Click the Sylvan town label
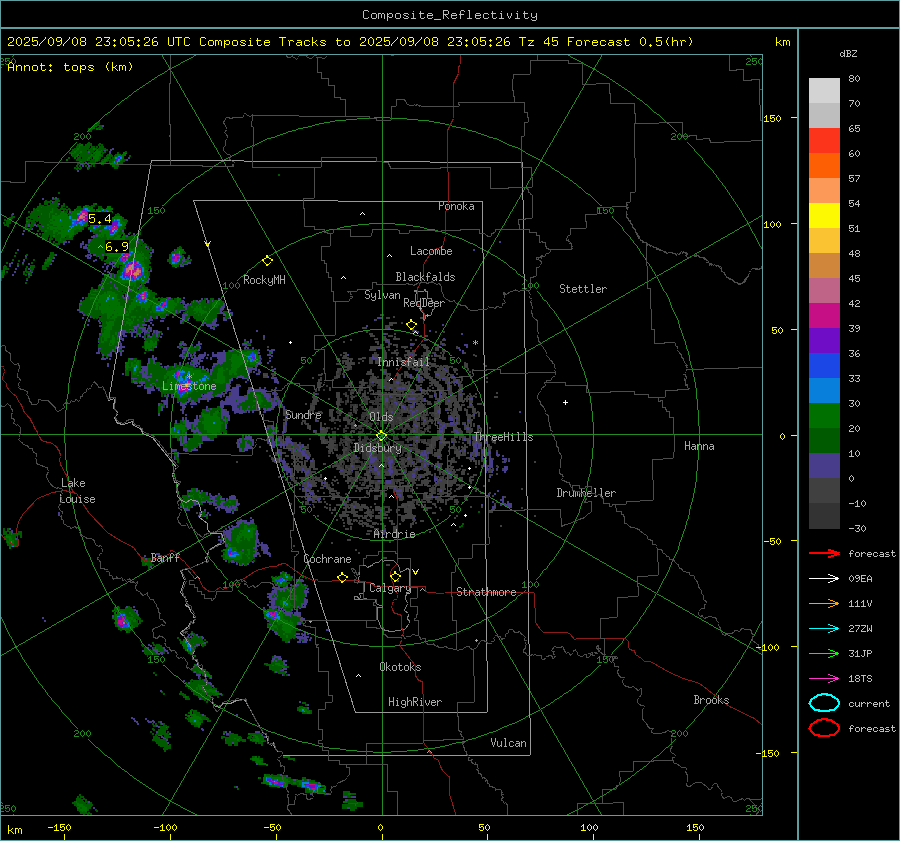The width and height of the screenshot is (900, 841). click(x=382, y=296)
